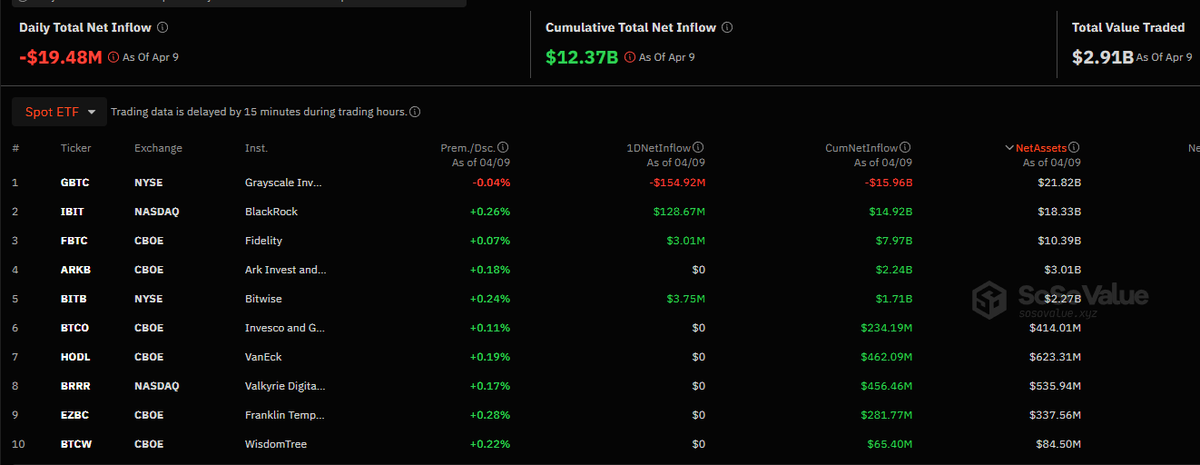Click BITB daily inflow $3.75M
1200x465 pixels.
tap(685, 299)
